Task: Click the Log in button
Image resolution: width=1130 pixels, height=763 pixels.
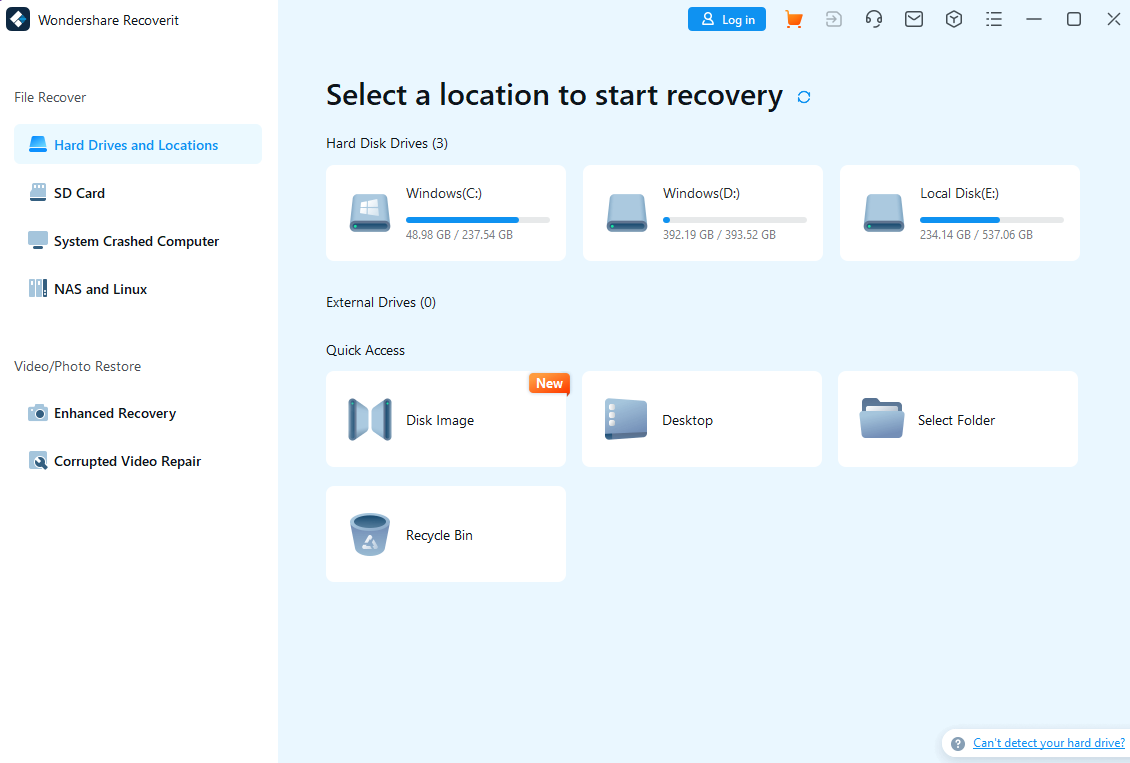Action: [x=727, y=18]
